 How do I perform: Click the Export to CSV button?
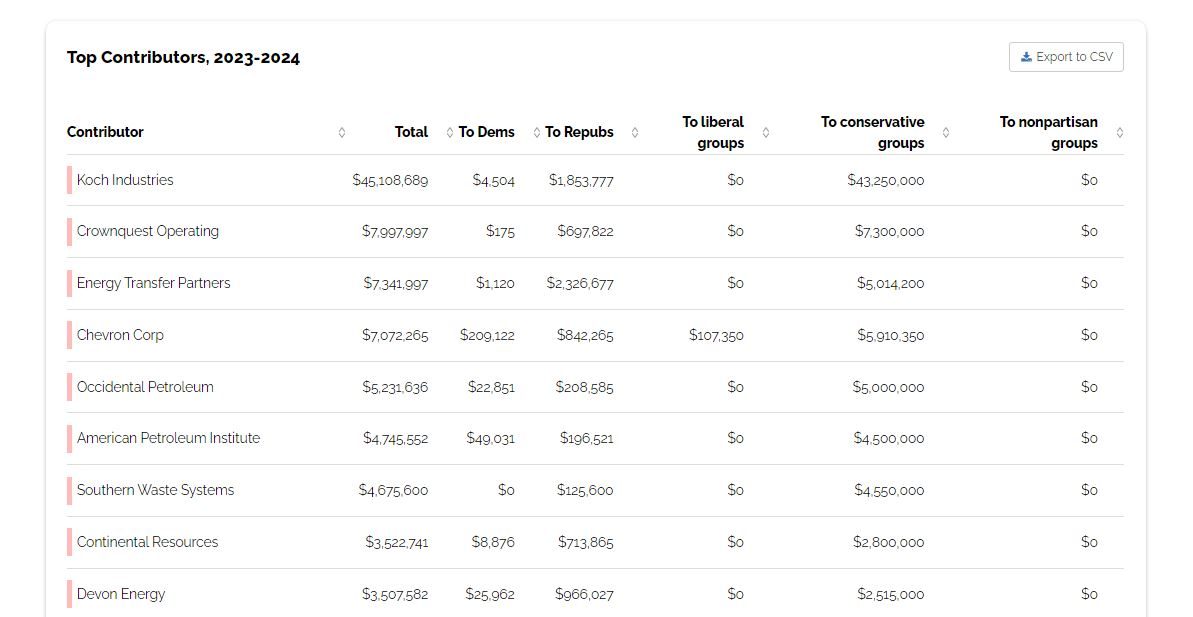1066,57
